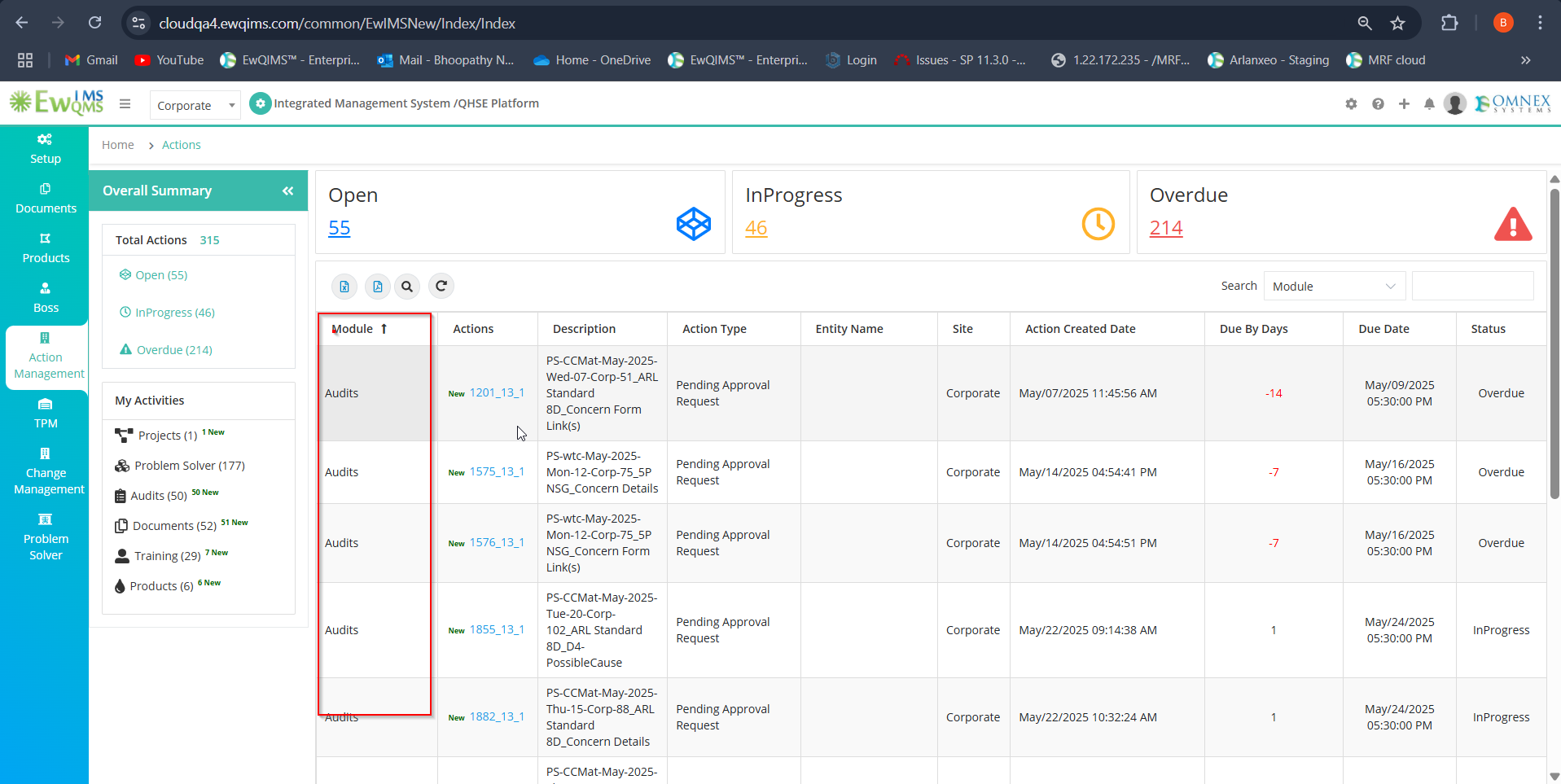
Task: Open Gmail bookmark
Action: point(91,60)
